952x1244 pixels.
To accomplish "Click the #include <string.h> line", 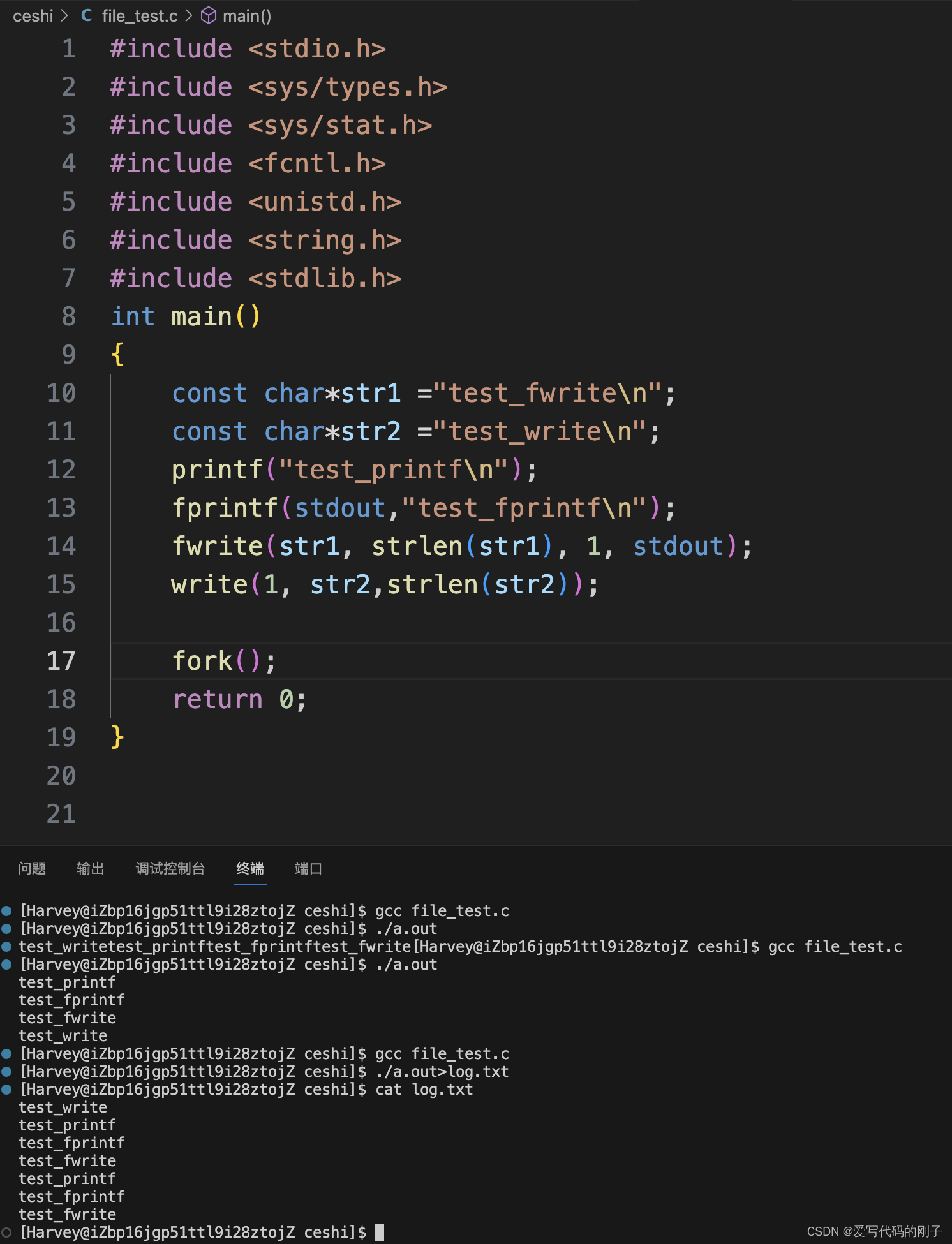I will pyautogui.click(x=255, y=240).
